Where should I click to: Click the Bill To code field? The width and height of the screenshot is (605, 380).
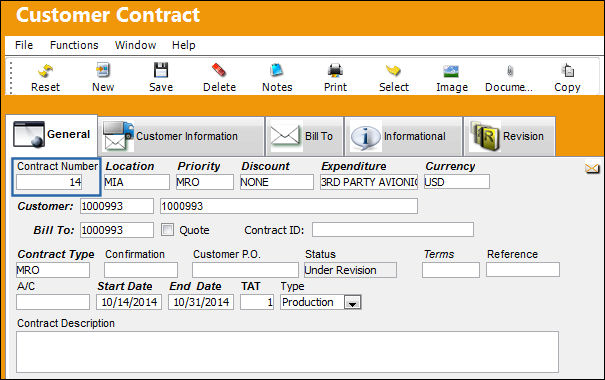[117, 230]
